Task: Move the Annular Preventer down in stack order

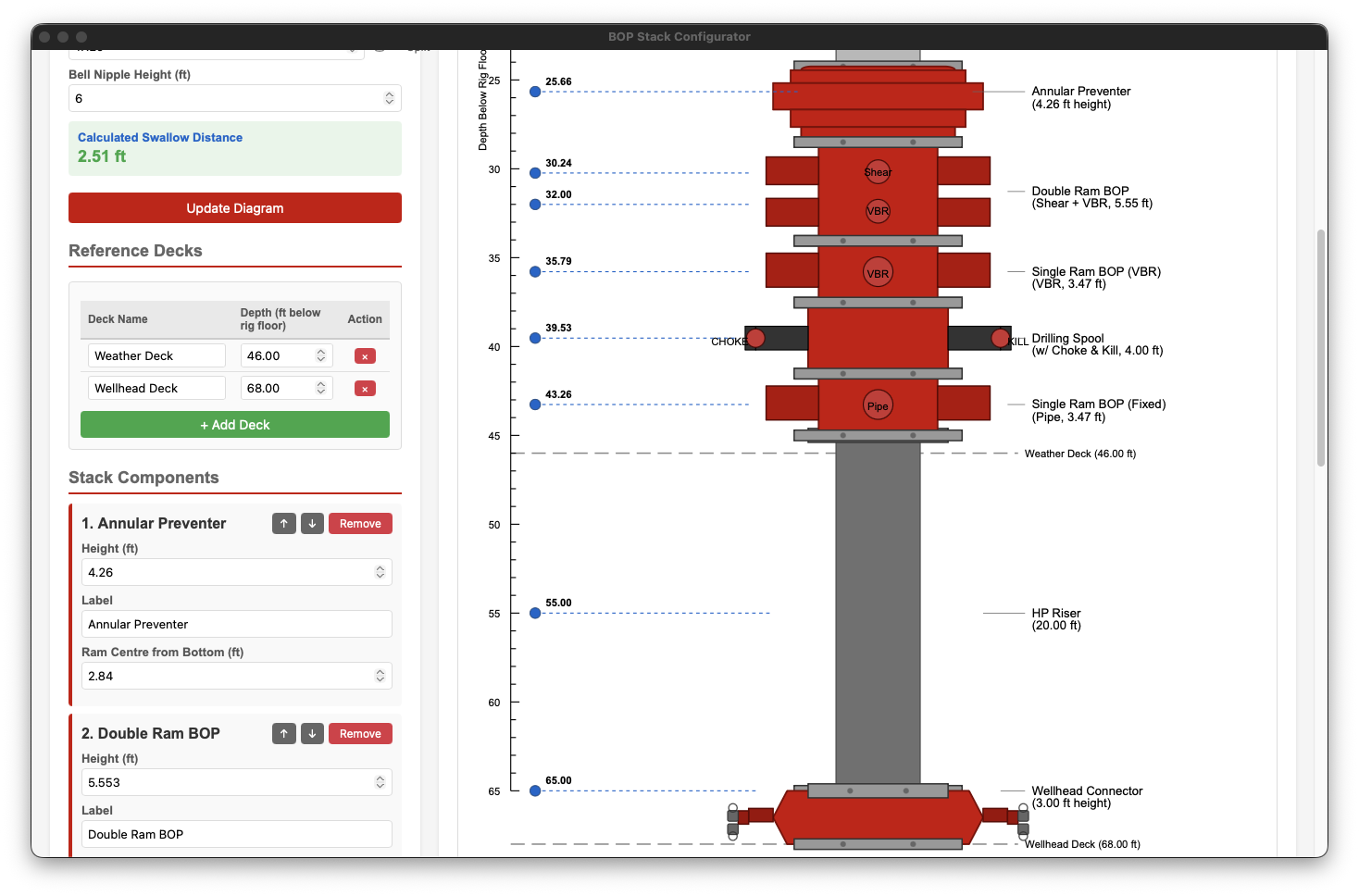Action: (312, 523)
